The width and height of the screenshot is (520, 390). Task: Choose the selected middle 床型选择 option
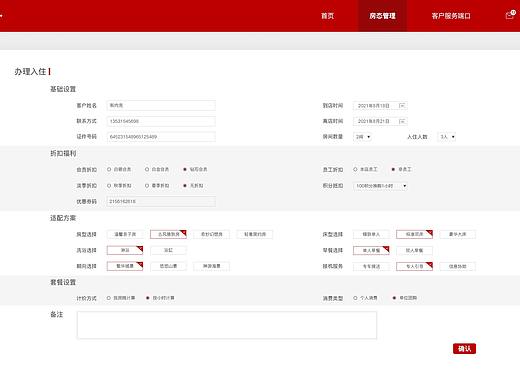414,234
